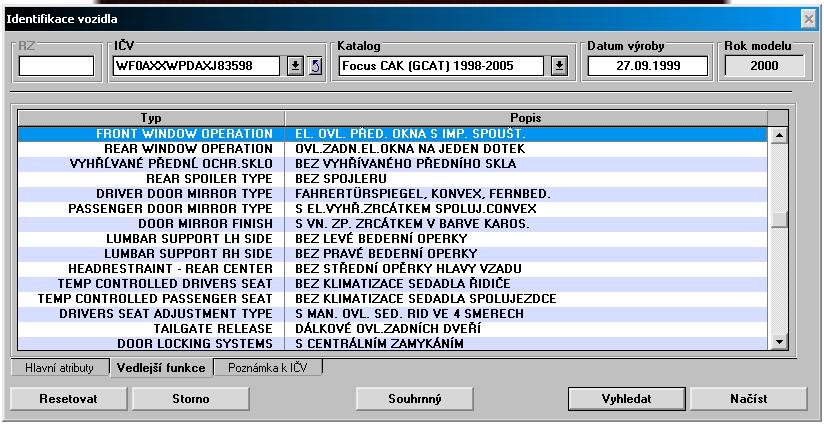This screenshot has height=425, width=824.
Task: Click the Načíst button
Action: coord(747,398)
